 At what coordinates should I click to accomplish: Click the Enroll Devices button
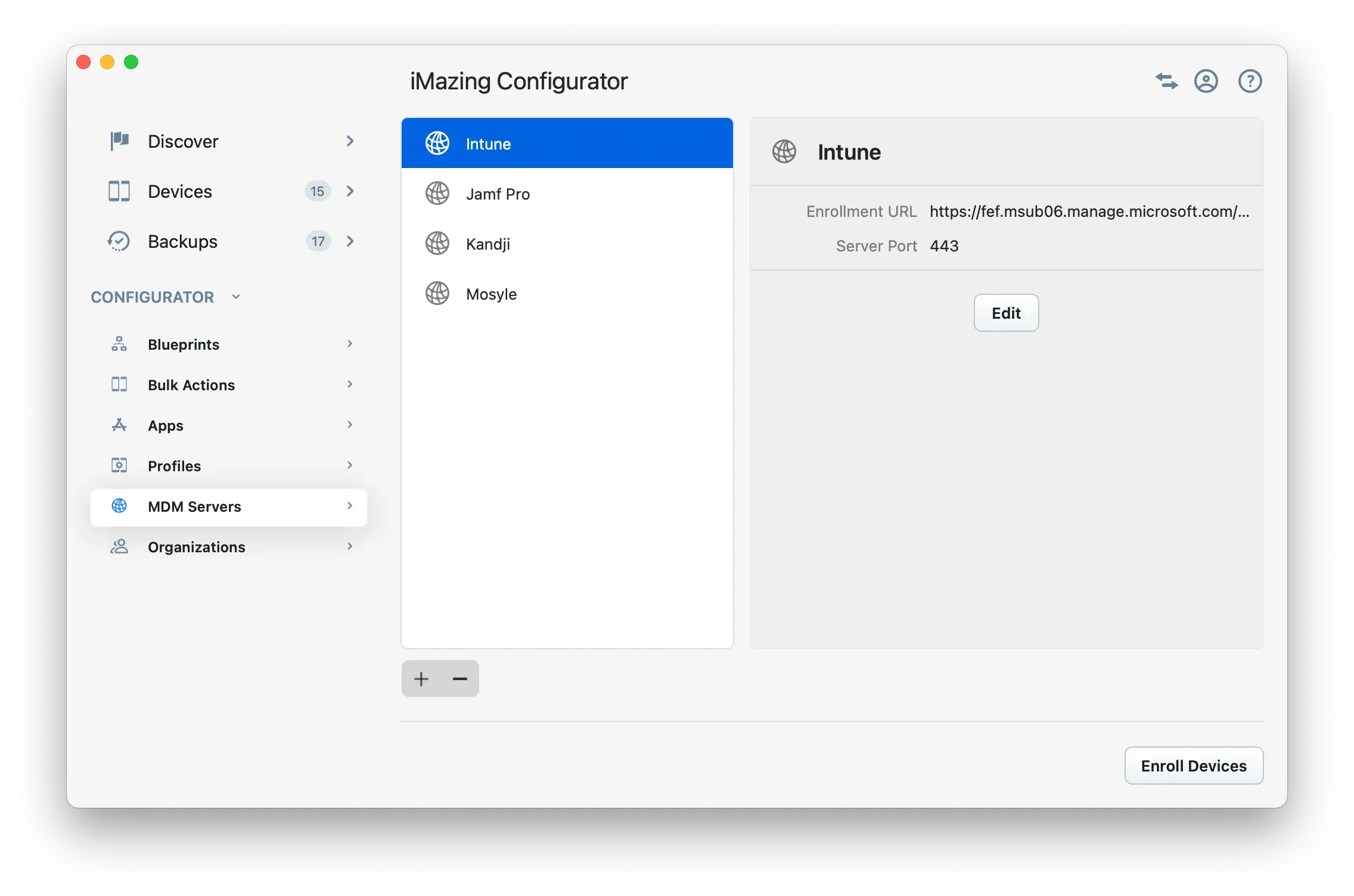(x=1193, y=766)
